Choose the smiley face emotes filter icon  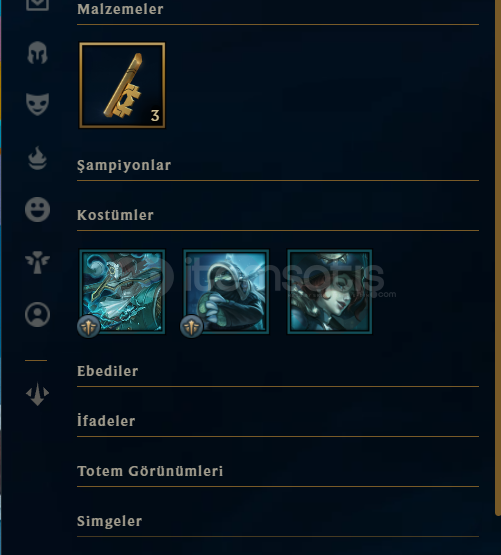click(x=37, y=210)
